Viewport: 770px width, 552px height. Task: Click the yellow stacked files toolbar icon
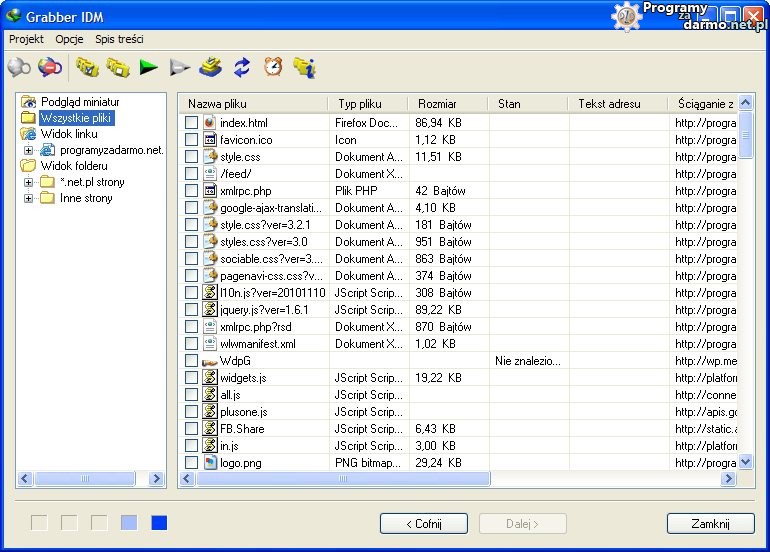coord(210,68)
